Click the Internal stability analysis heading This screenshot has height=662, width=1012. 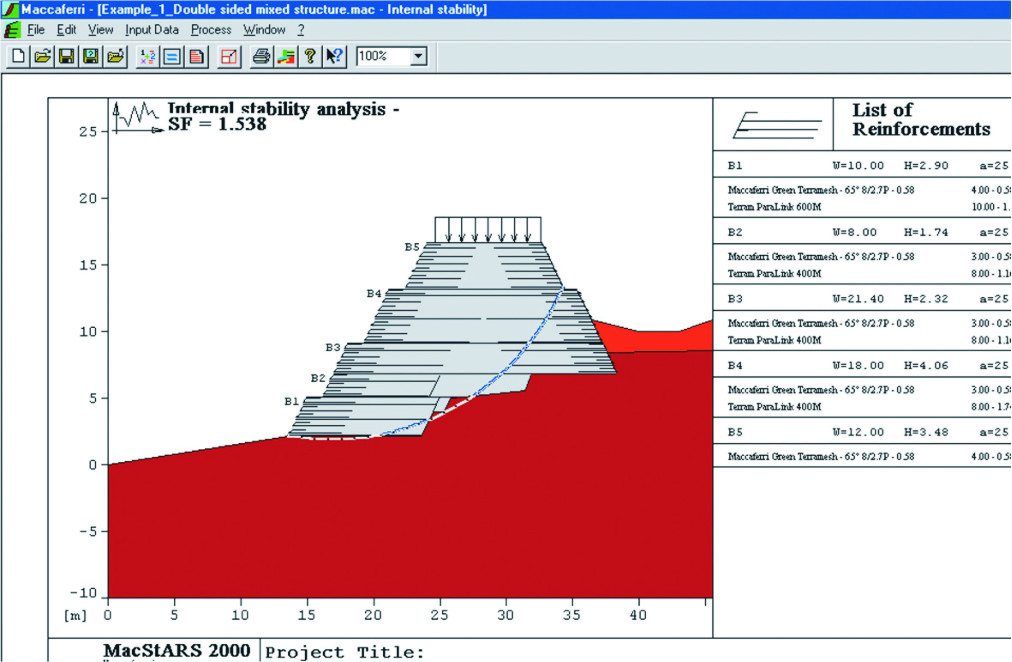point(283,108)
